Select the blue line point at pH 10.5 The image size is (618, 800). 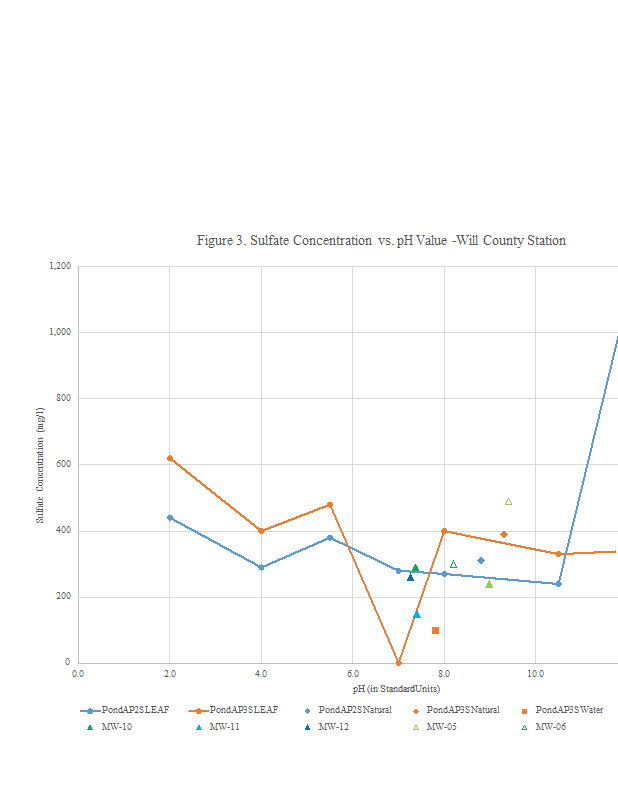pyautogui.click(x=558, y=584)
